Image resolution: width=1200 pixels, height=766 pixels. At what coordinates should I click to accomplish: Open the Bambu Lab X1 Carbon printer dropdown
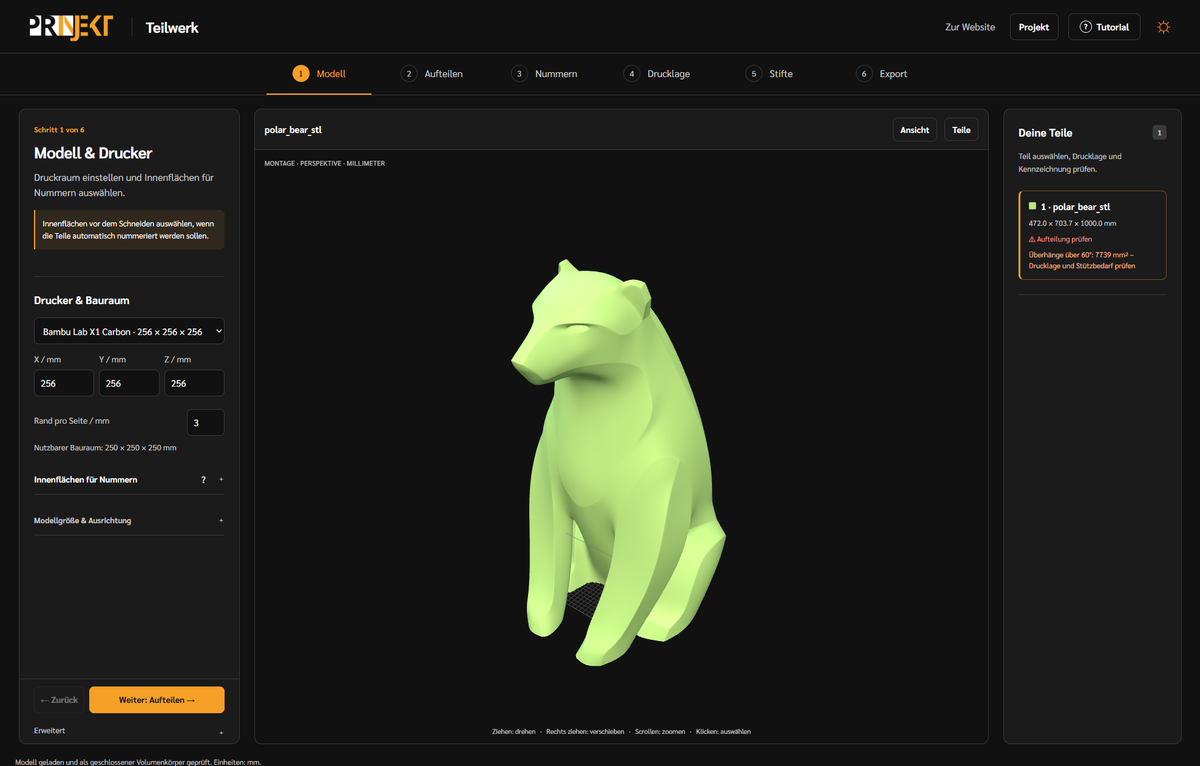[x=129, y=331]
